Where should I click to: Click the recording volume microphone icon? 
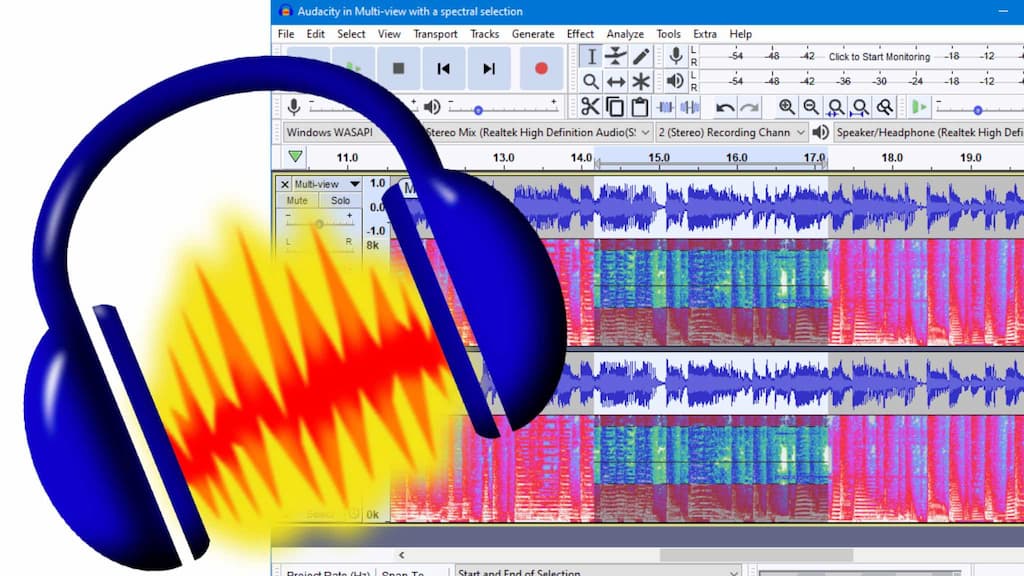294,106
